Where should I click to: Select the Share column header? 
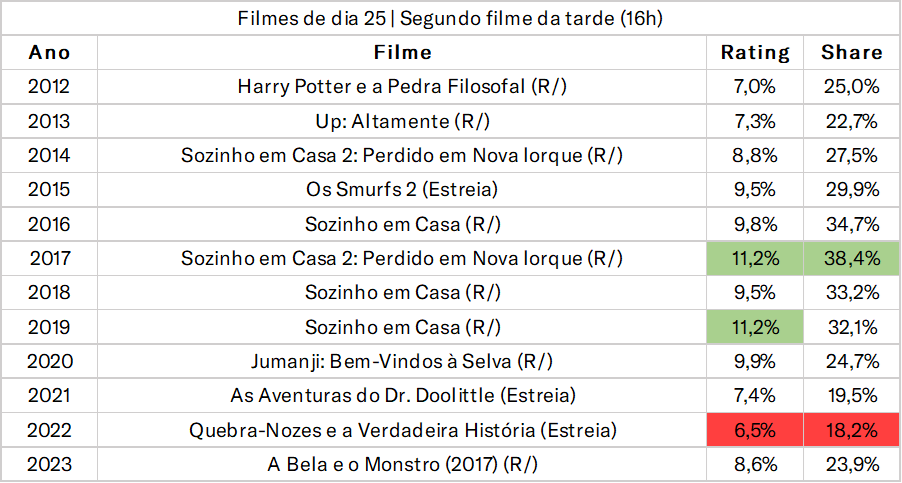[851, 53]
